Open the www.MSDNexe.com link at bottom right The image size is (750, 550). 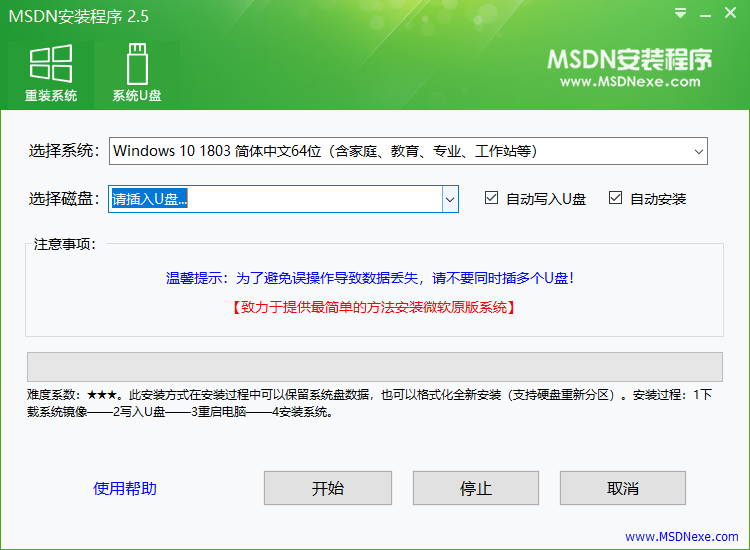[682, 537]
